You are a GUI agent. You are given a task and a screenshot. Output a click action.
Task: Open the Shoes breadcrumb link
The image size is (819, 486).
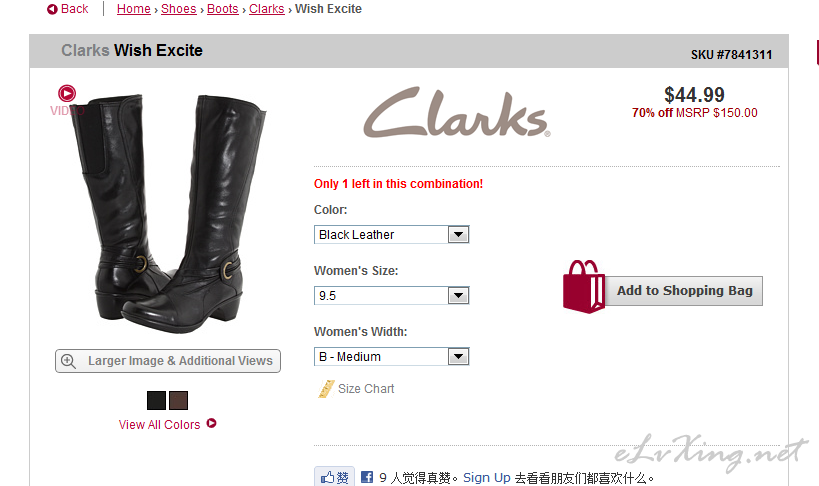[179, 9]
